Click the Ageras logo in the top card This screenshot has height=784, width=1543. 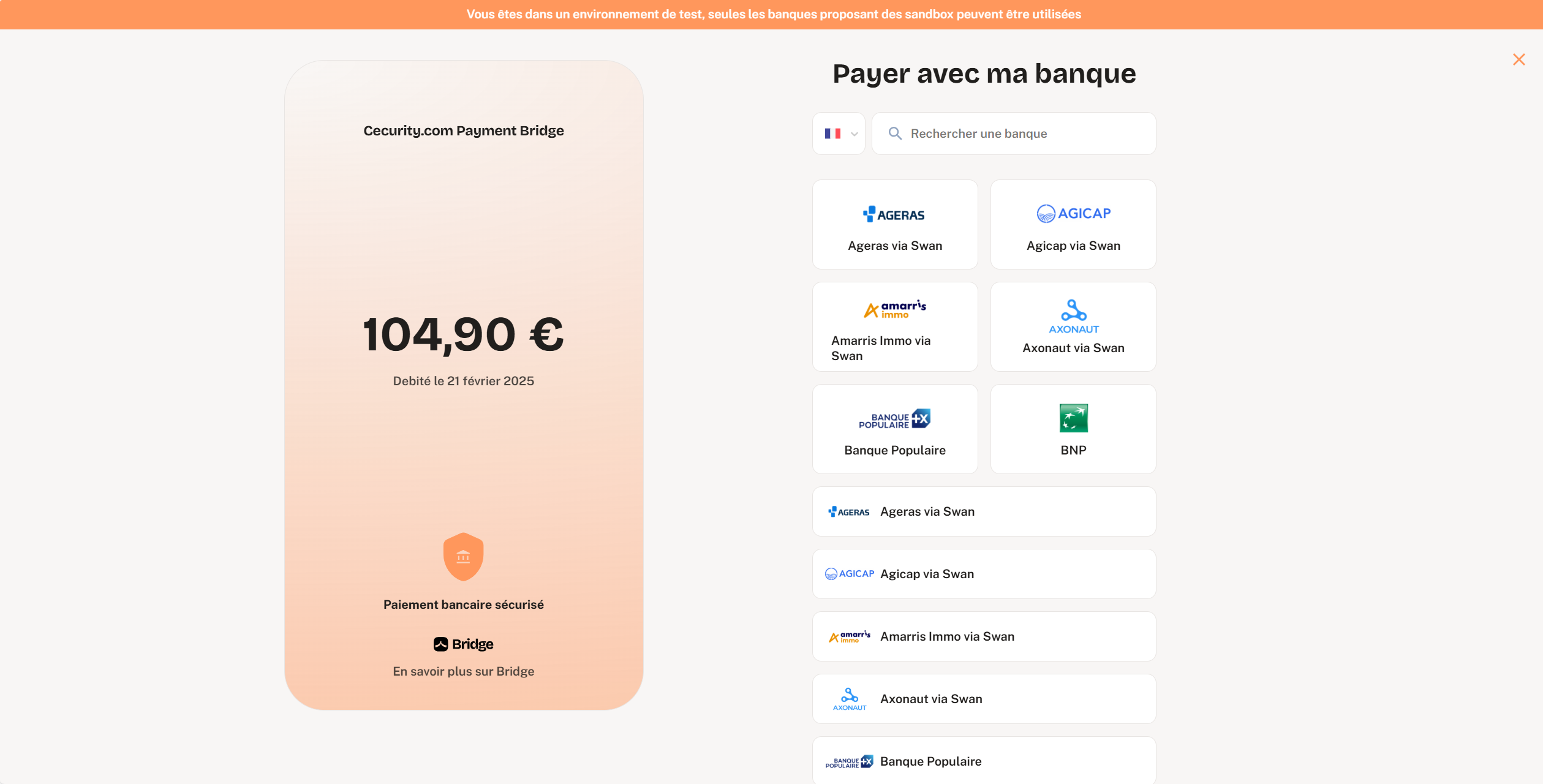894,214
